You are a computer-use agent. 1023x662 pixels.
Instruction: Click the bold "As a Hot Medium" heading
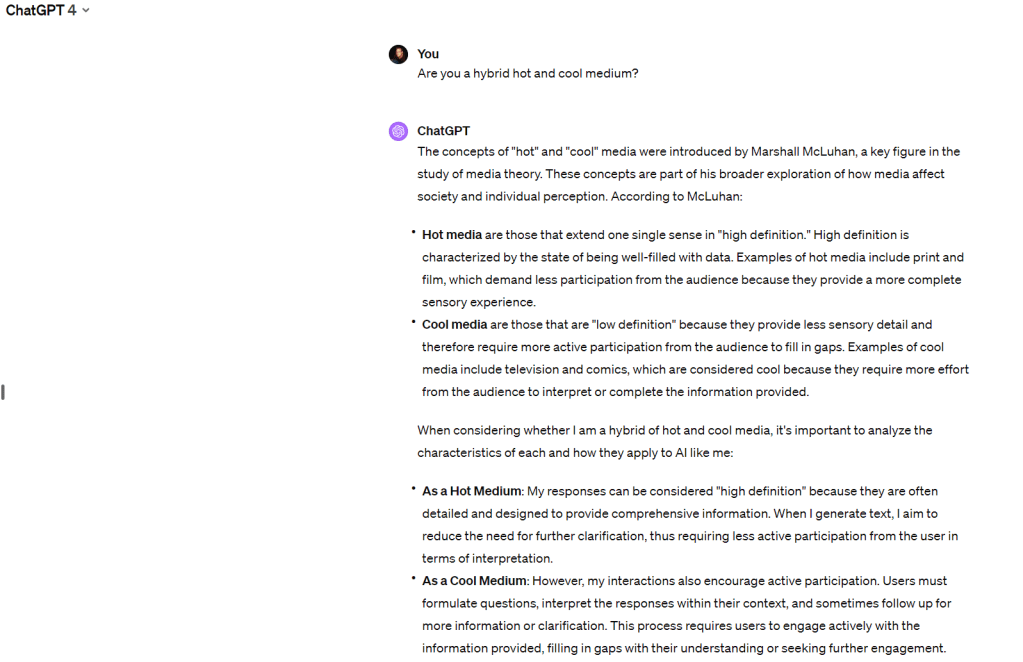click(x=472, y=491)
